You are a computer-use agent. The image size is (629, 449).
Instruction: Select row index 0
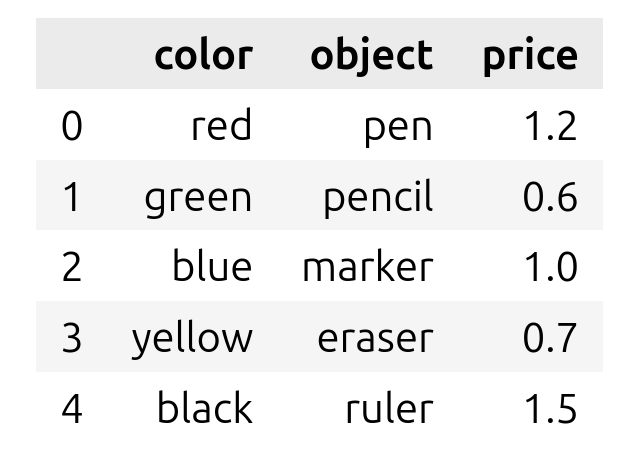coord(71,126)
